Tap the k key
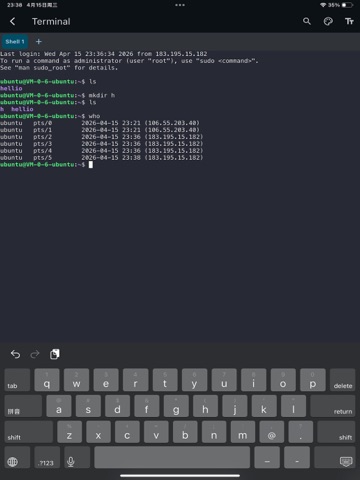This screenshot has height=480, width=360. pos(264,406)
